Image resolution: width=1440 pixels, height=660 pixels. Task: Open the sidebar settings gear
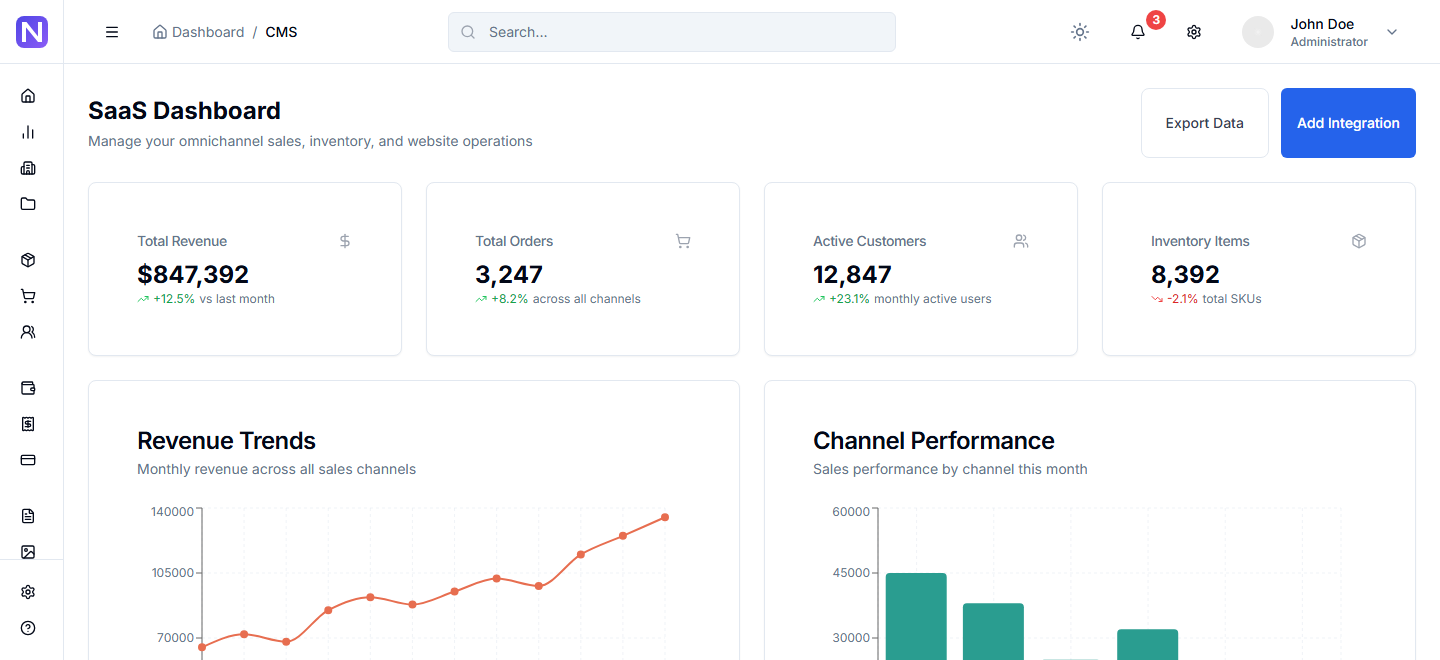click(28, 592)
